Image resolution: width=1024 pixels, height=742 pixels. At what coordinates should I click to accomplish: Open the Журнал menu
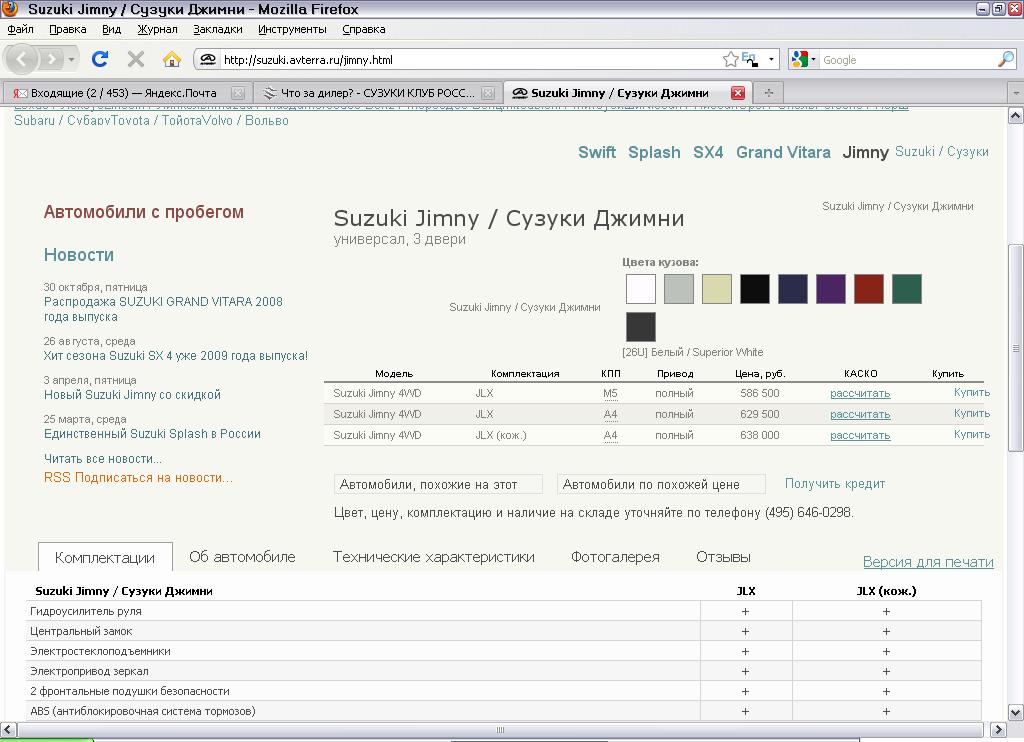tap(157, 29)
